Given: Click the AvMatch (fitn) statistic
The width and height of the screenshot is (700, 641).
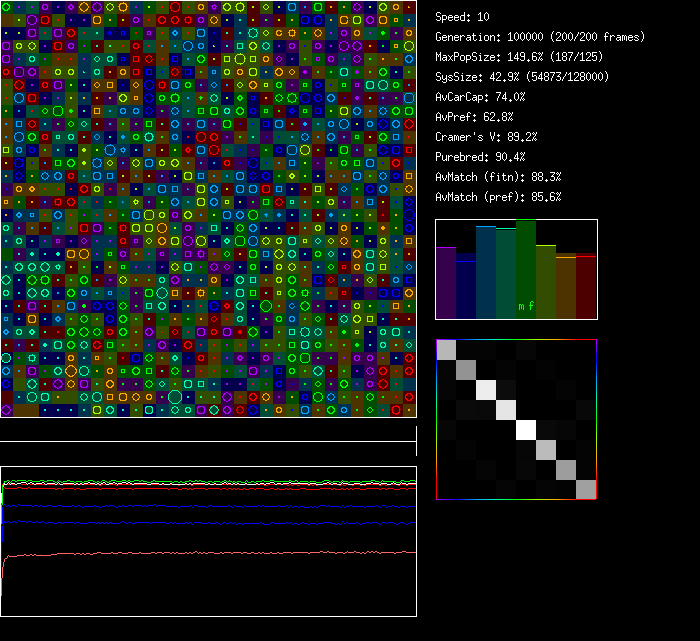Looking at the screenshot, I should pos(499,177).
